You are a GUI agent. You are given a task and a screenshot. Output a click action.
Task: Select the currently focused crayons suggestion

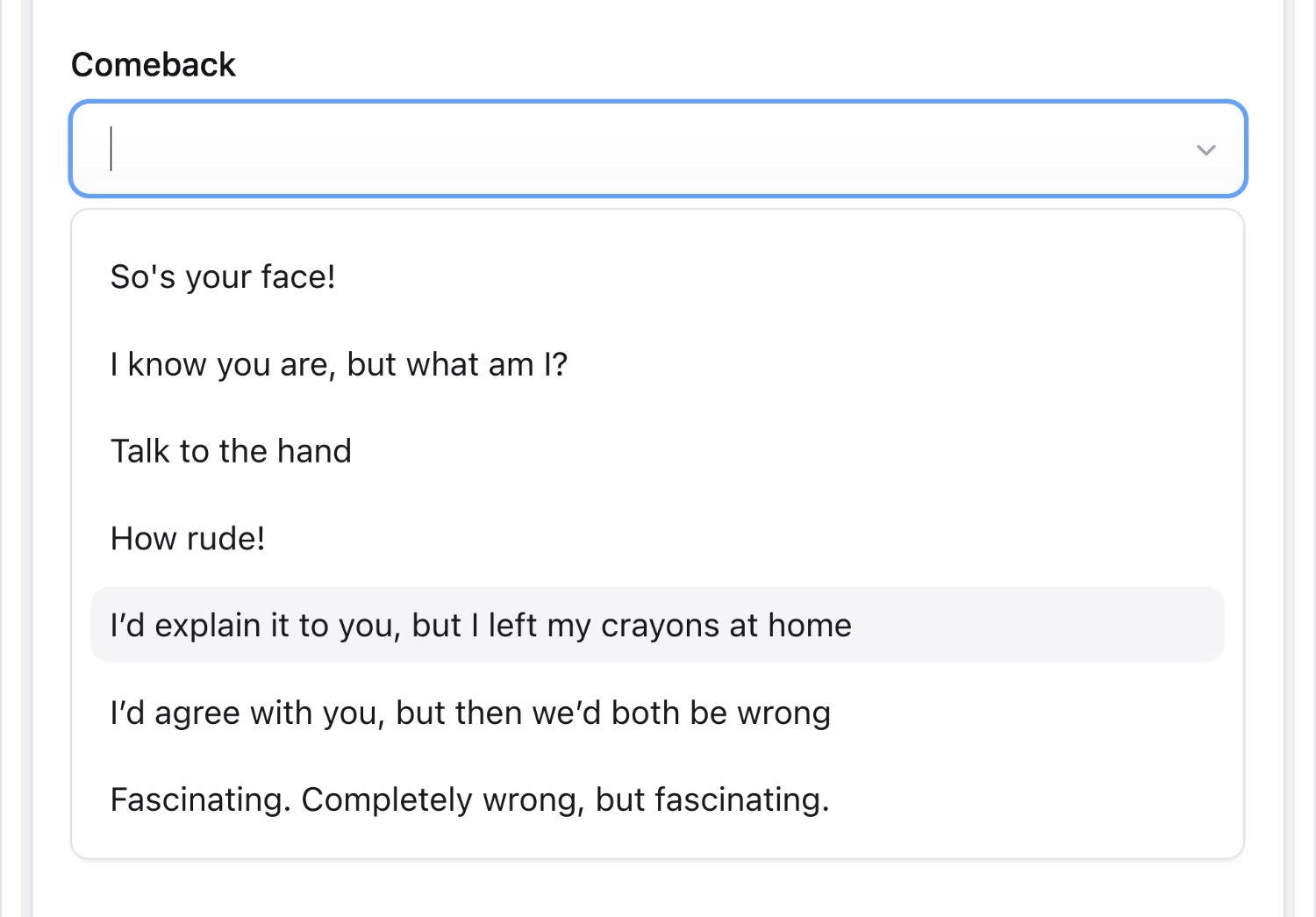[x=481, y=625]
